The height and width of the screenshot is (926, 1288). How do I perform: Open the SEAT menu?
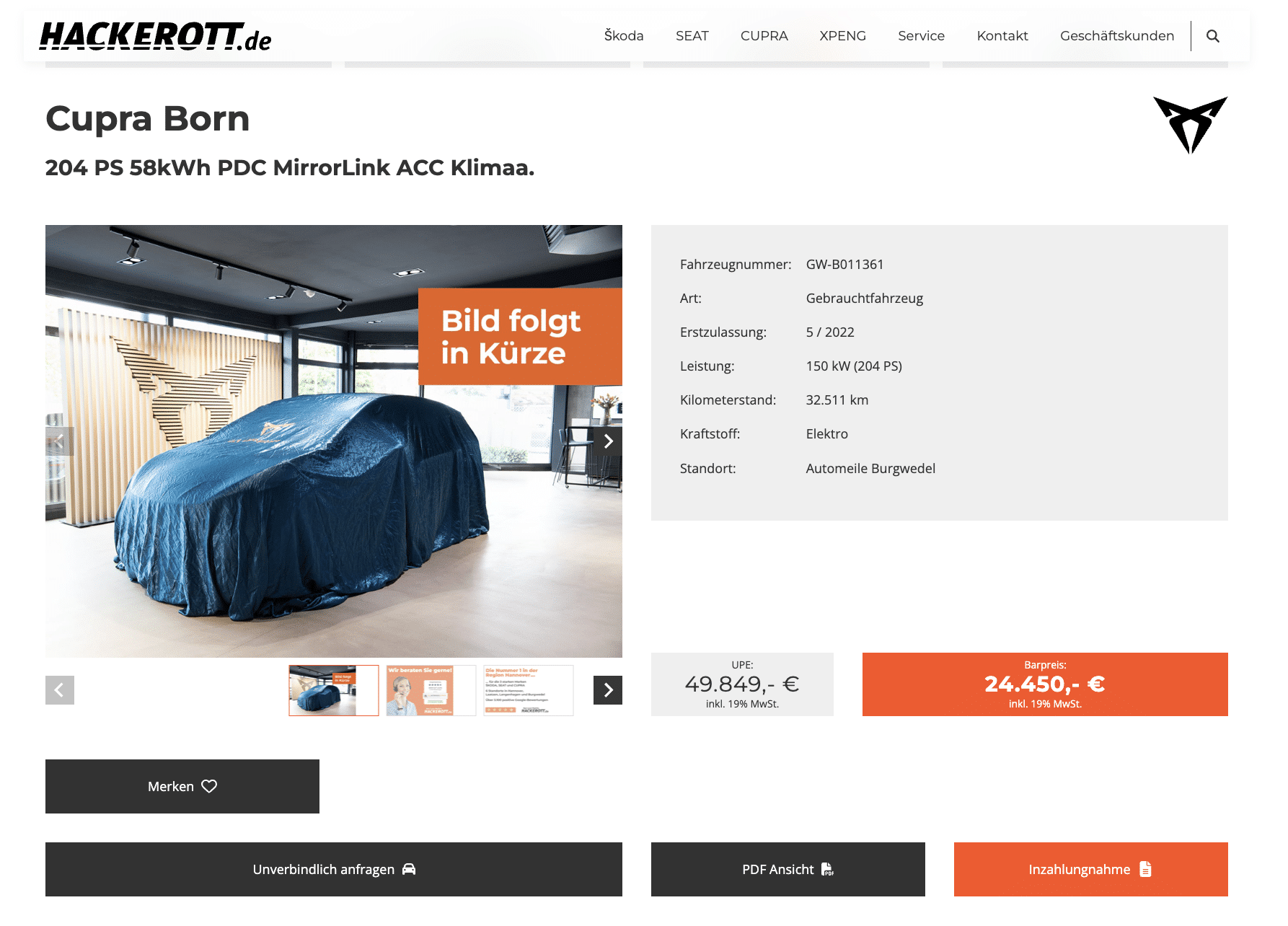[x=692, y=36]
